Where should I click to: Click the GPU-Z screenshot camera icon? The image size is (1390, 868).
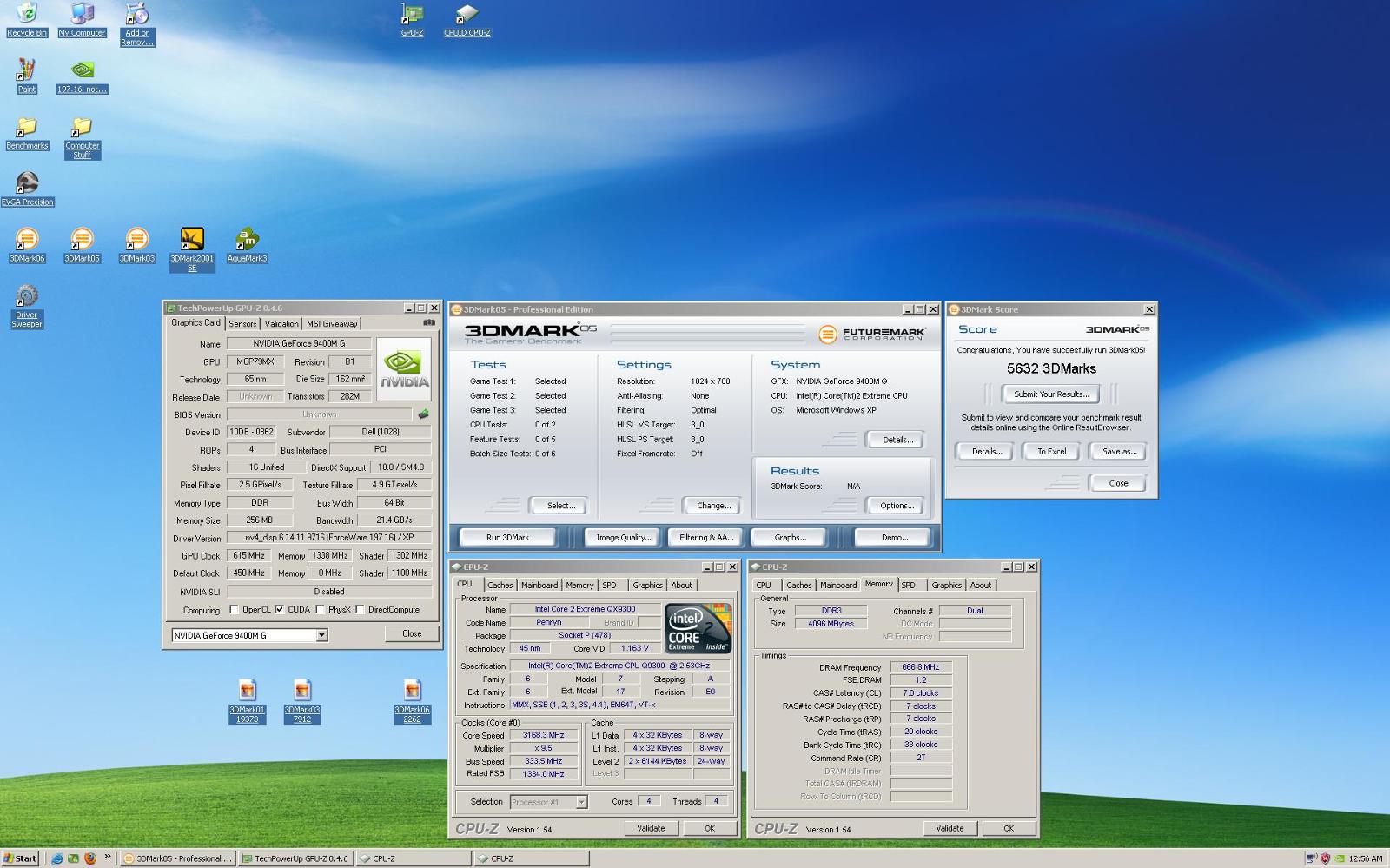click(x=428, y=322)
